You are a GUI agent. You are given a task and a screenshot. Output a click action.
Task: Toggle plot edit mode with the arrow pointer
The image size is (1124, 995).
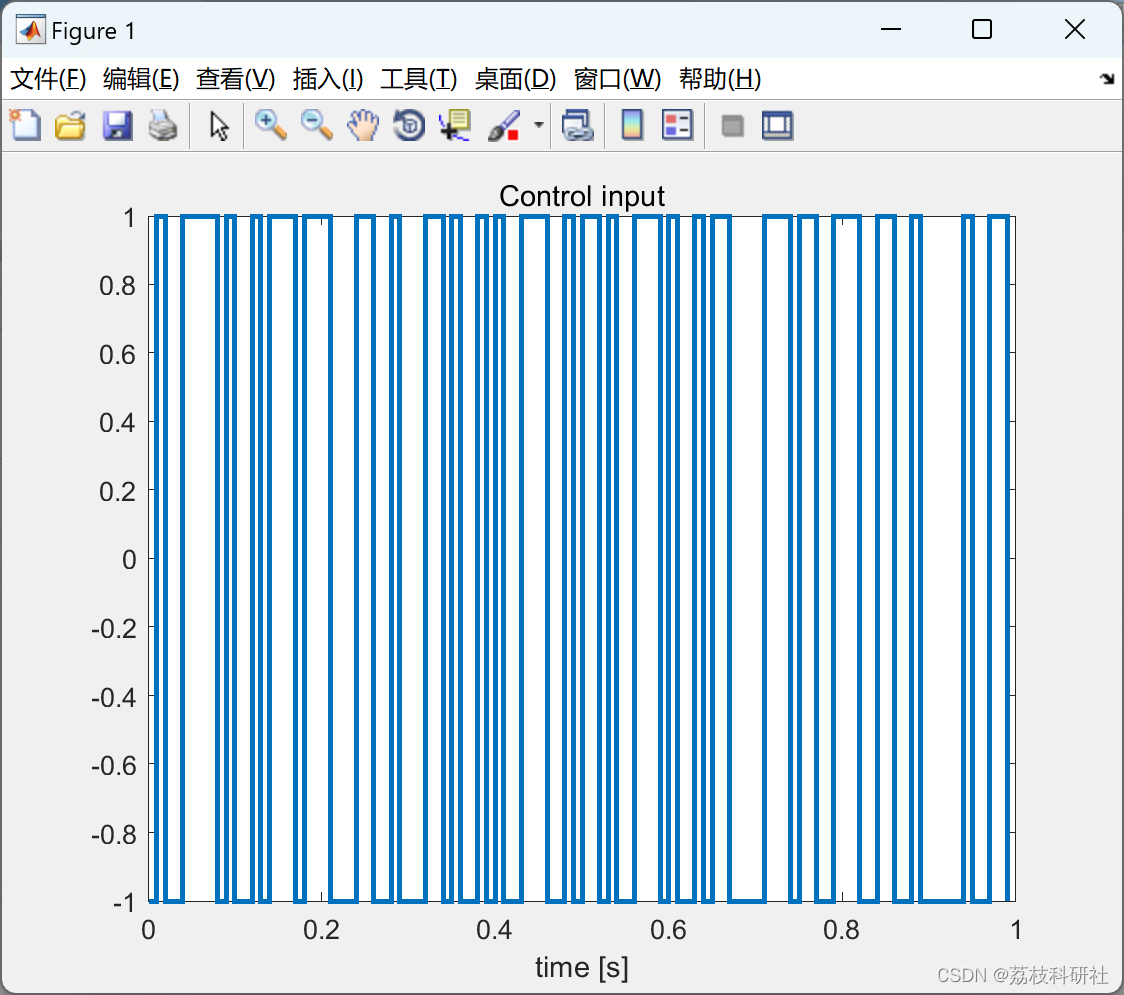[217, 125]
